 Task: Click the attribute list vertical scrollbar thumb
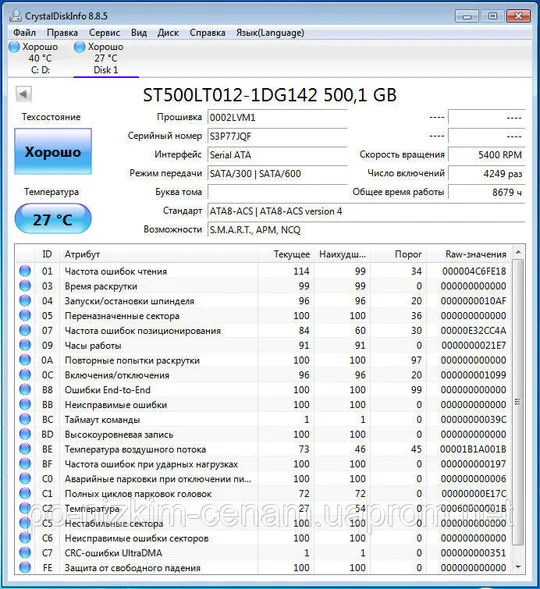518,402
